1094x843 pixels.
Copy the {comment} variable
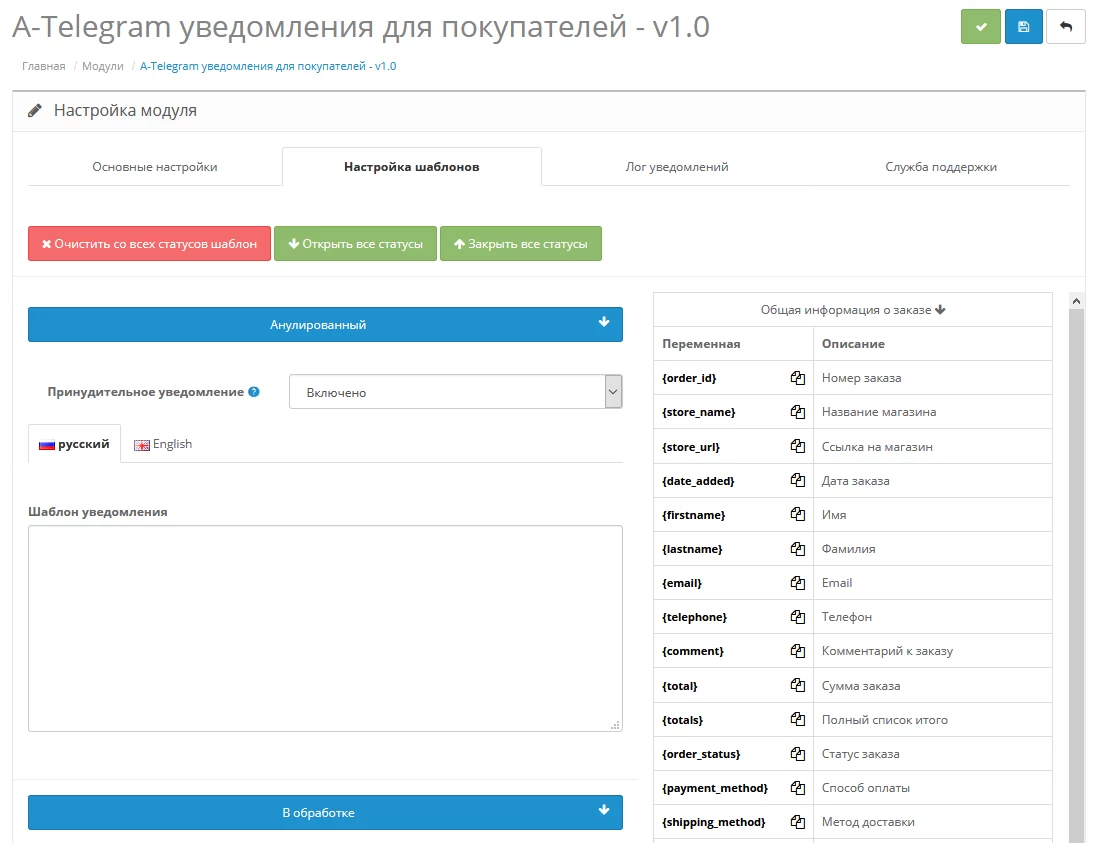click(x=797, y=651)
